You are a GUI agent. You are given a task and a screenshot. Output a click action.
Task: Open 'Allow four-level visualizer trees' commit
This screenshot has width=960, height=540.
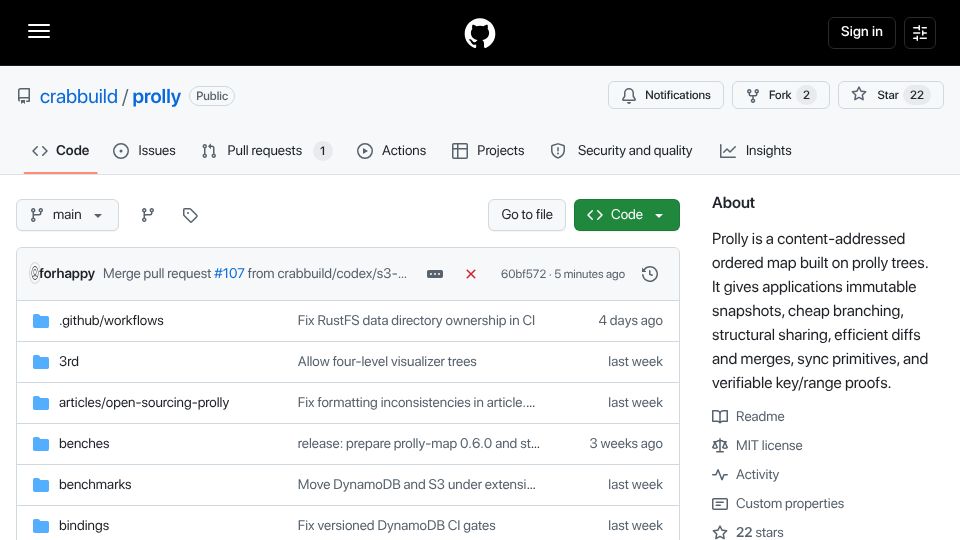(387, 362)
